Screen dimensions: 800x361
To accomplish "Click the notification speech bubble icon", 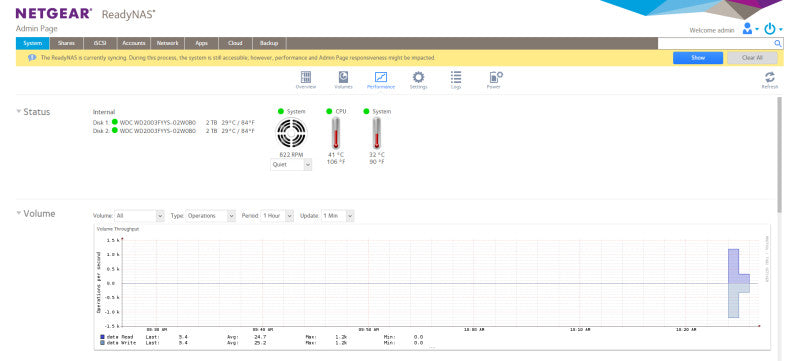I will [32, 58].
